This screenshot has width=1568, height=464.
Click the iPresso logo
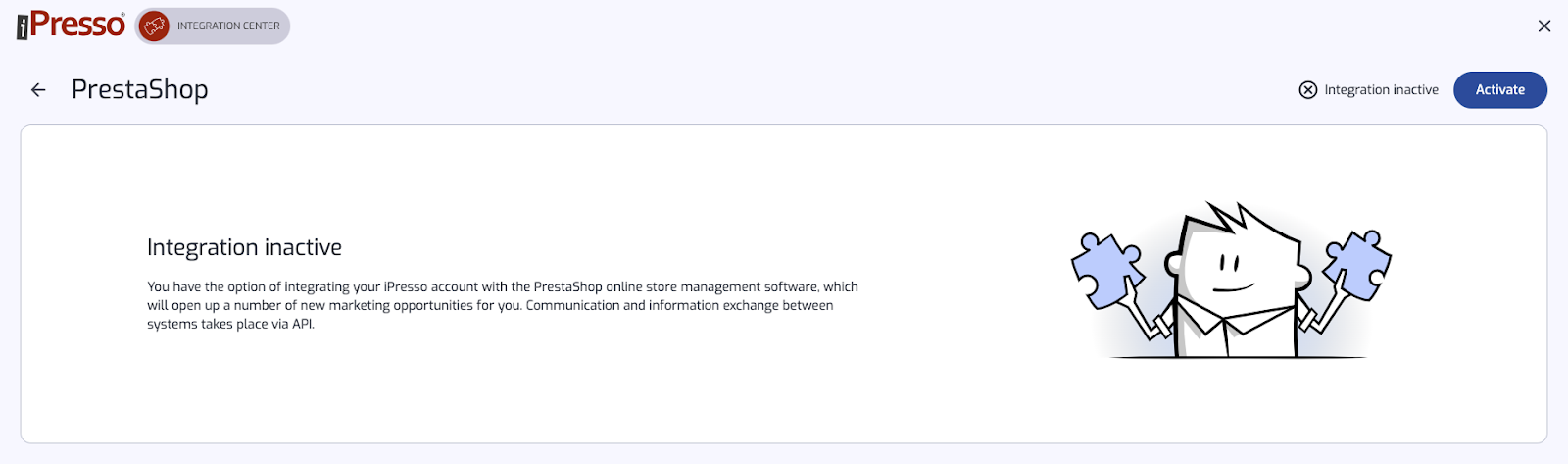pyautogui.click(x=72, y=26)
